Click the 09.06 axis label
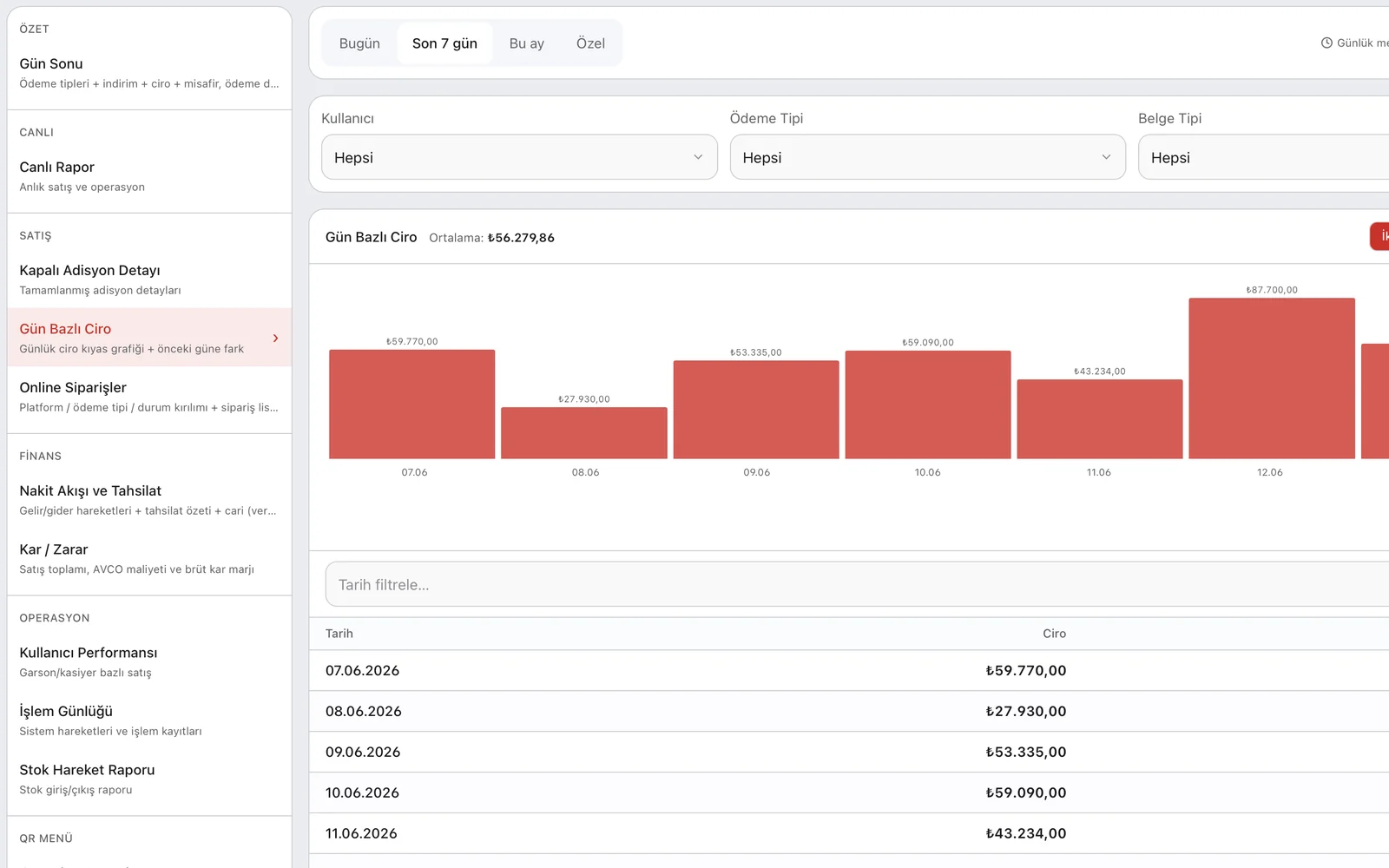 [x=757, y=472]
